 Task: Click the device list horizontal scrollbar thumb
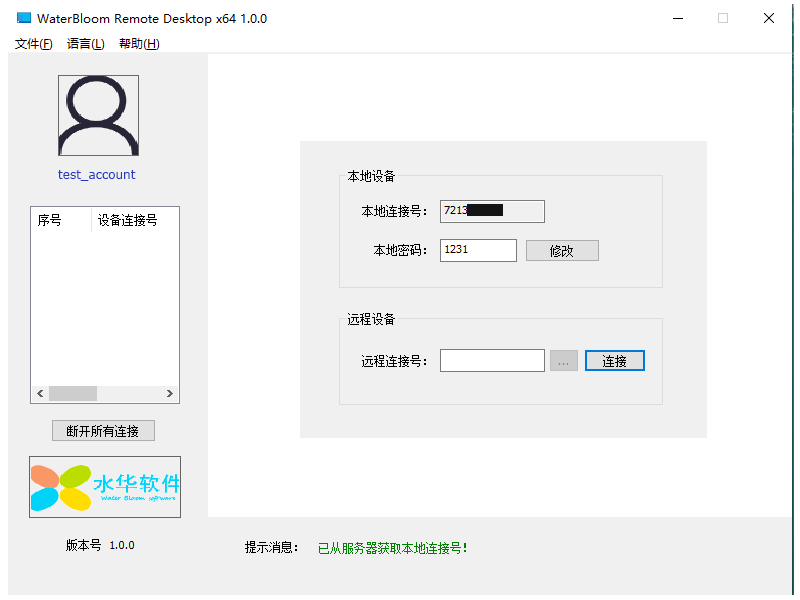click(73, 394)
